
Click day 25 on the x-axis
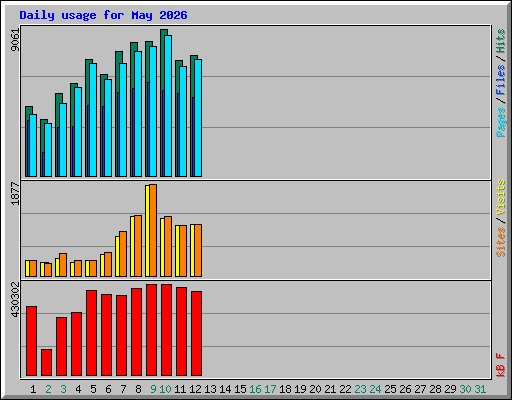[390, 389]
